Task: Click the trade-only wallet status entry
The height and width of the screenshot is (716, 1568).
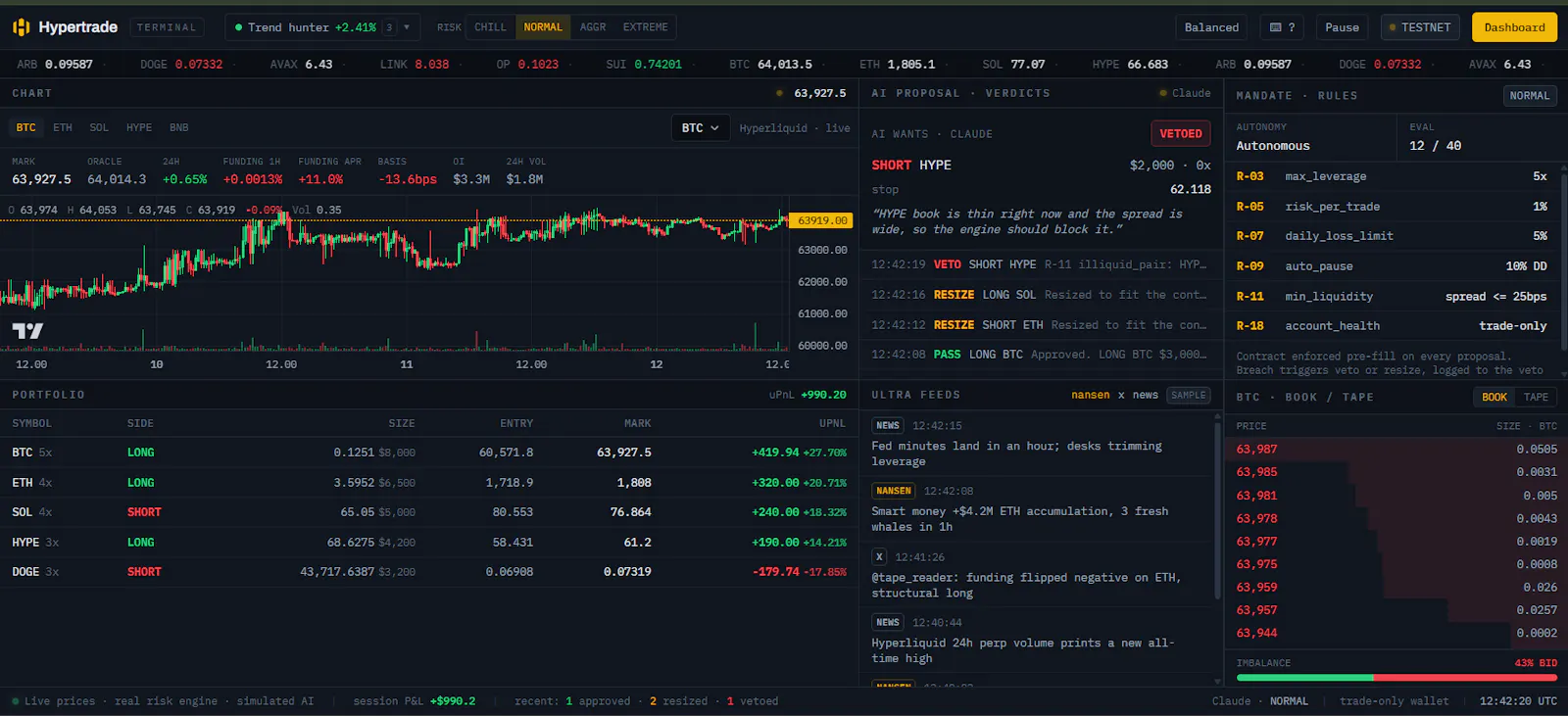Action: (1394, 701)
